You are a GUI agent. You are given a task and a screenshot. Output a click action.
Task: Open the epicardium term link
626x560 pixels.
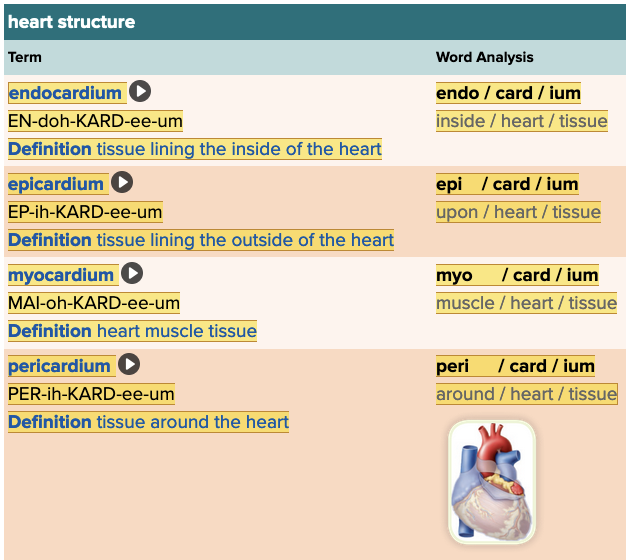click(56, 184)
